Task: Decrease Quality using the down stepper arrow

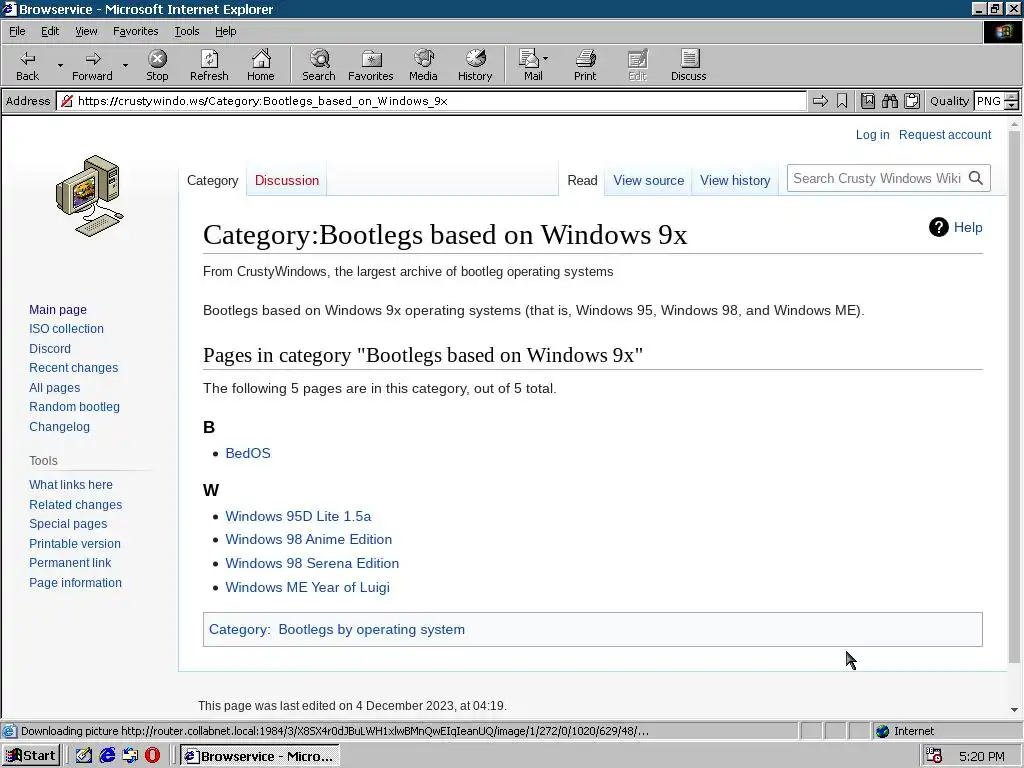Action: point(1012,105)
